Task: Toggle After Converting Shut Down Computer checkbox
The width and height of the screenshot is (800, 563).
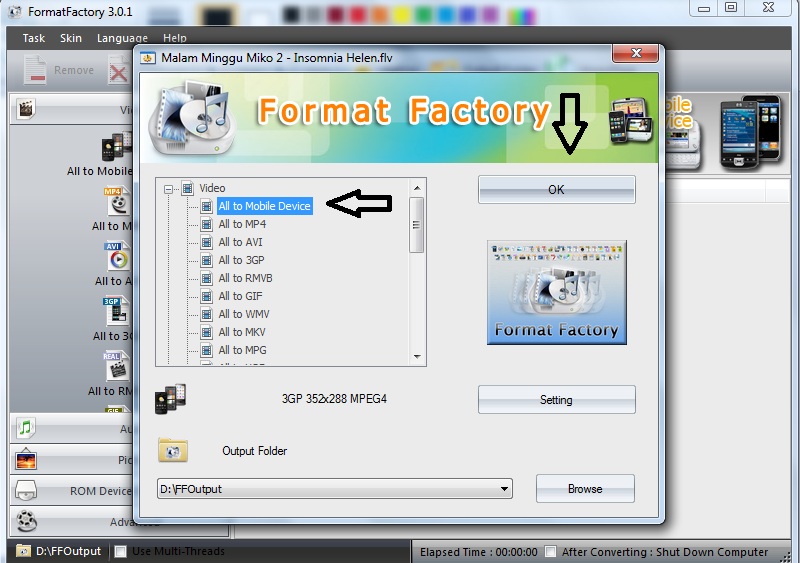Action: point(550,551)
